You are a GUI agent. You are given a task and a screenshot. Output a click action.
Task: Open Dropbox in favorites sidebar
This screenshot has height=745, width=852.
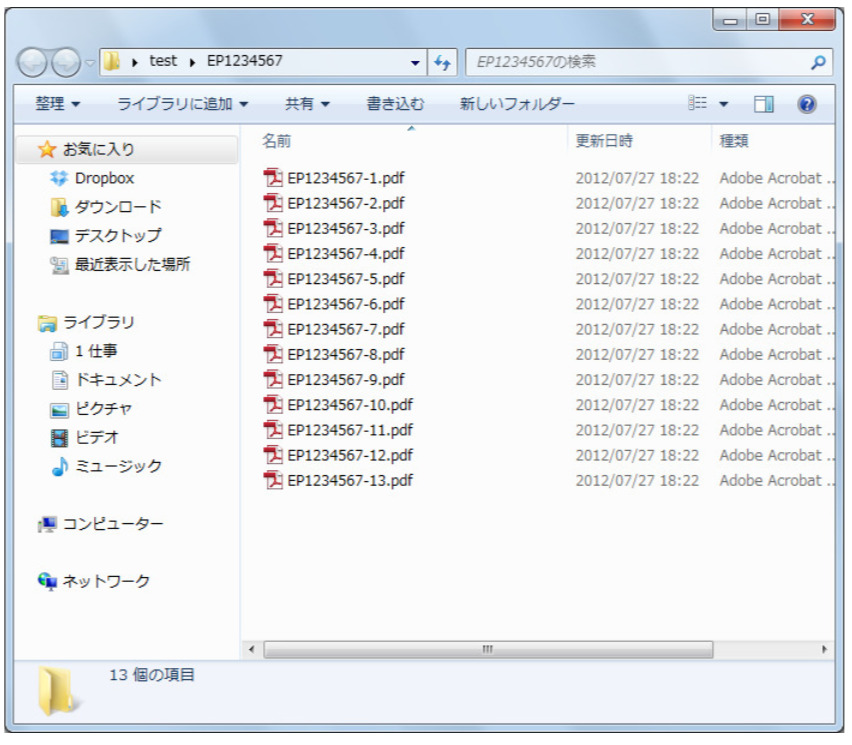pyautogui.click(x=104, y=178)
